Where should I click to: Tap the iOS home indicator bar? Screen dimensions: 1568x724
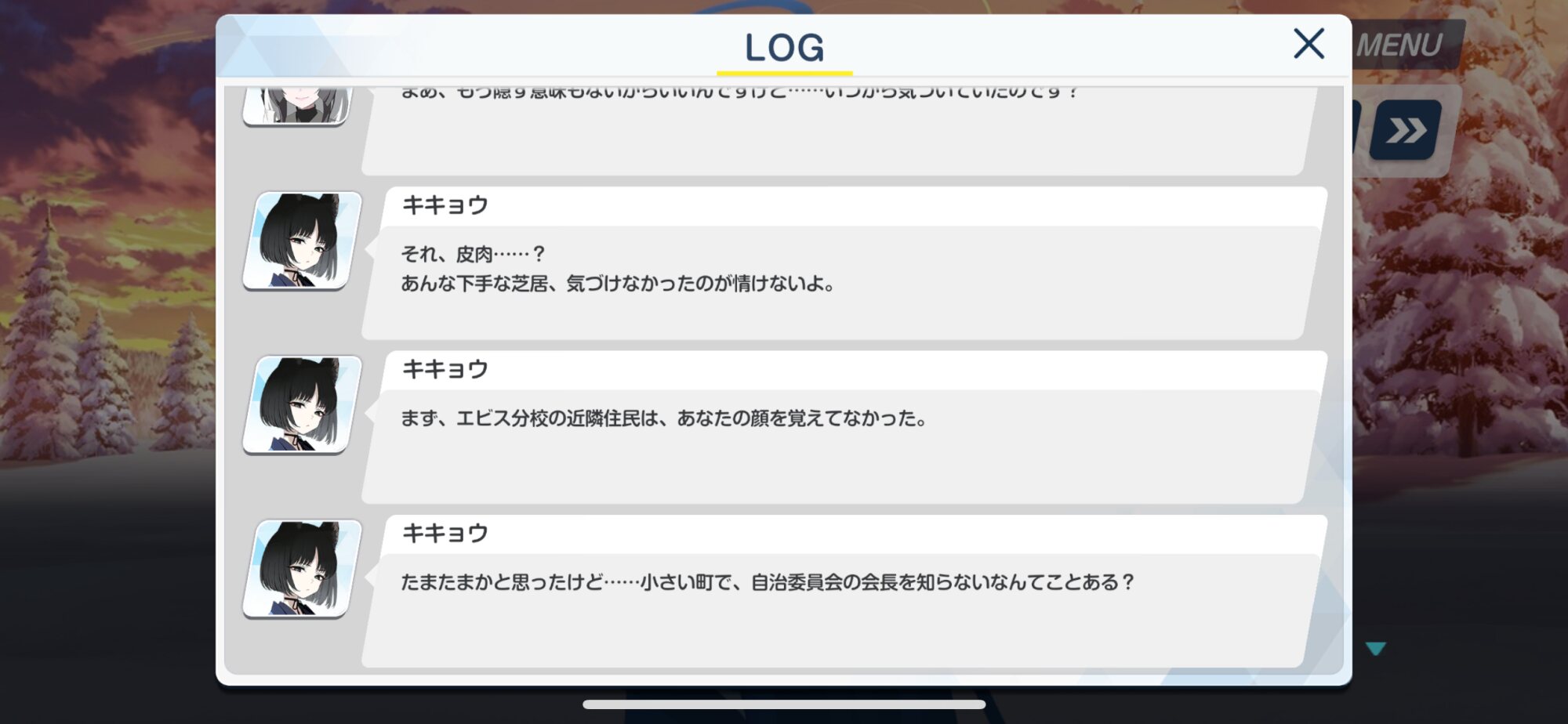pyautogui.click(x=784, y=704)
